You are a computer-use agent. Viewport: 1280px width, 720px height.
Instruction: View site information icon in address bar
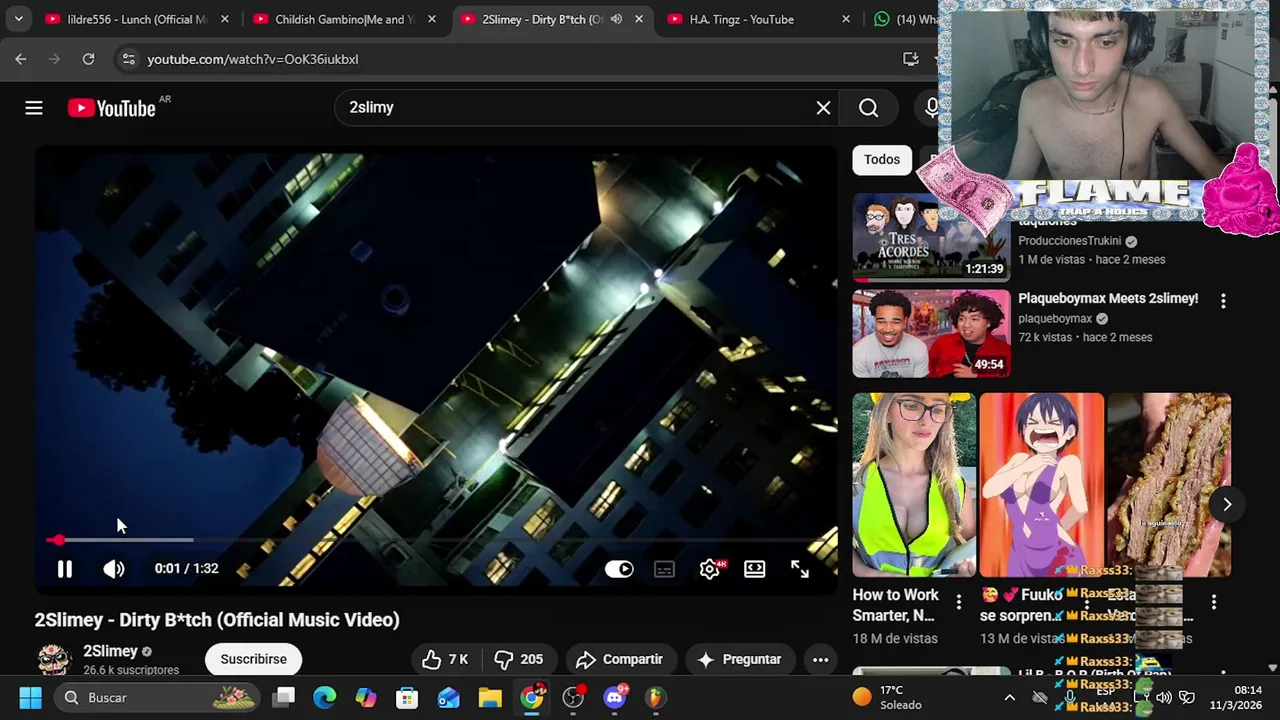[x=128, y=59]
